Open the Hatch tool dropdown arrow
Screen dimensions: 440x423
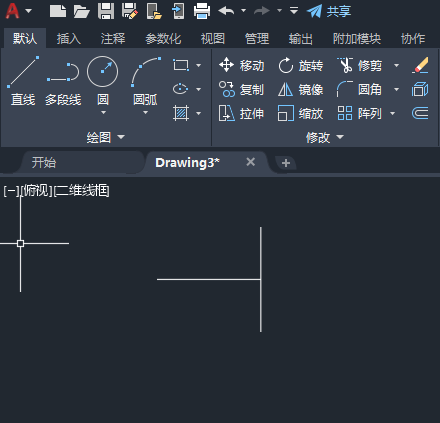(198, 113)
